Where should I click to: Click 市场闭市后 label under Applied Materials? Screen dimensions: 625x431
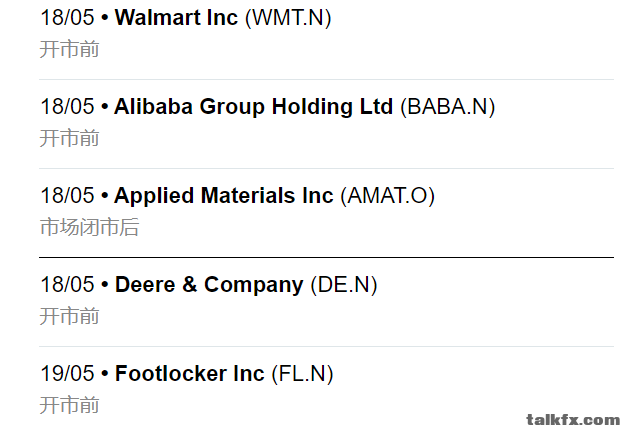tap(89, 227)
